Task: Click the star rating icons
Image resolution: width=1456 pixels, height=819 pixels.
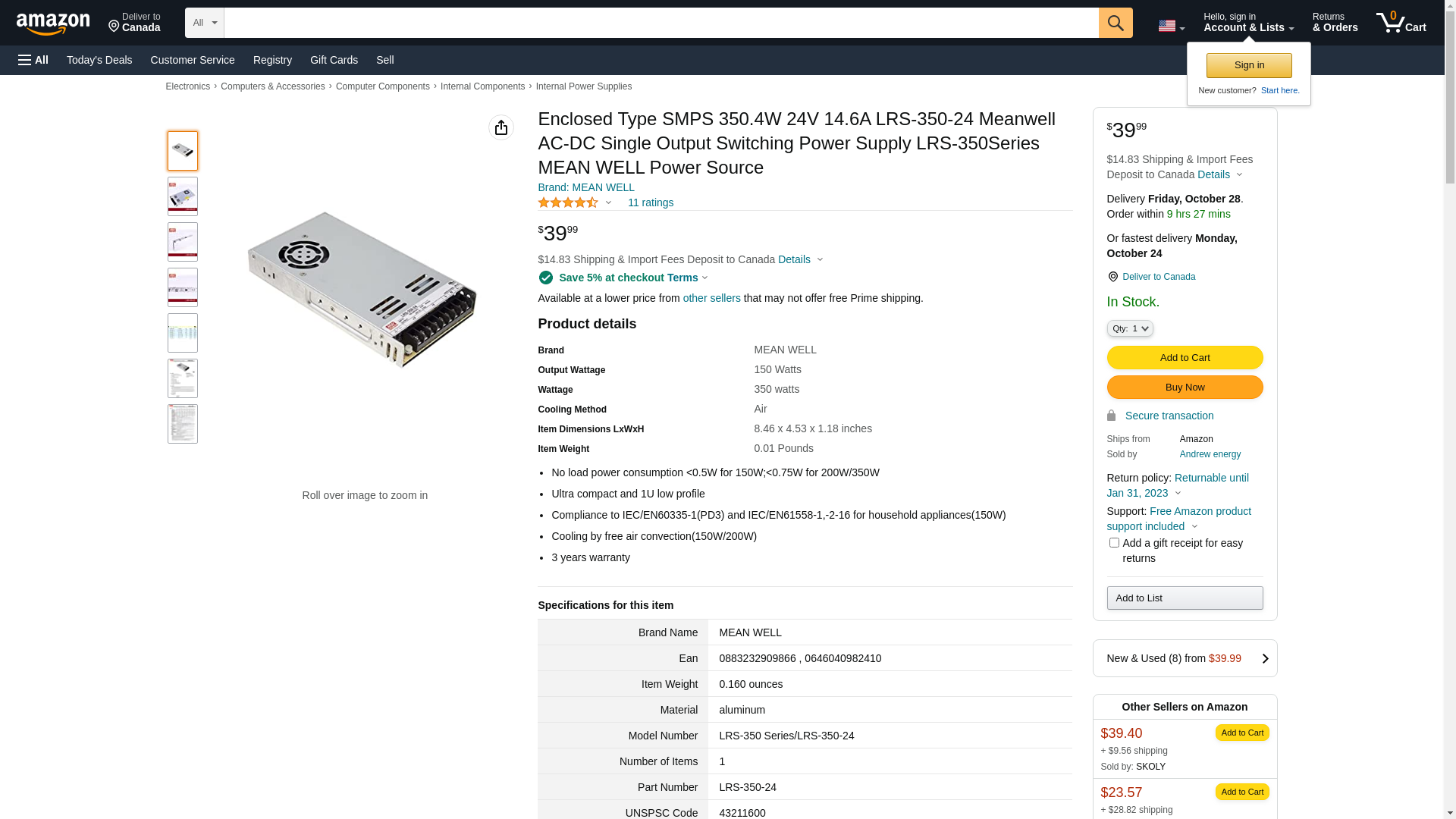Action: pyautogui.click(x=568, y=202)
